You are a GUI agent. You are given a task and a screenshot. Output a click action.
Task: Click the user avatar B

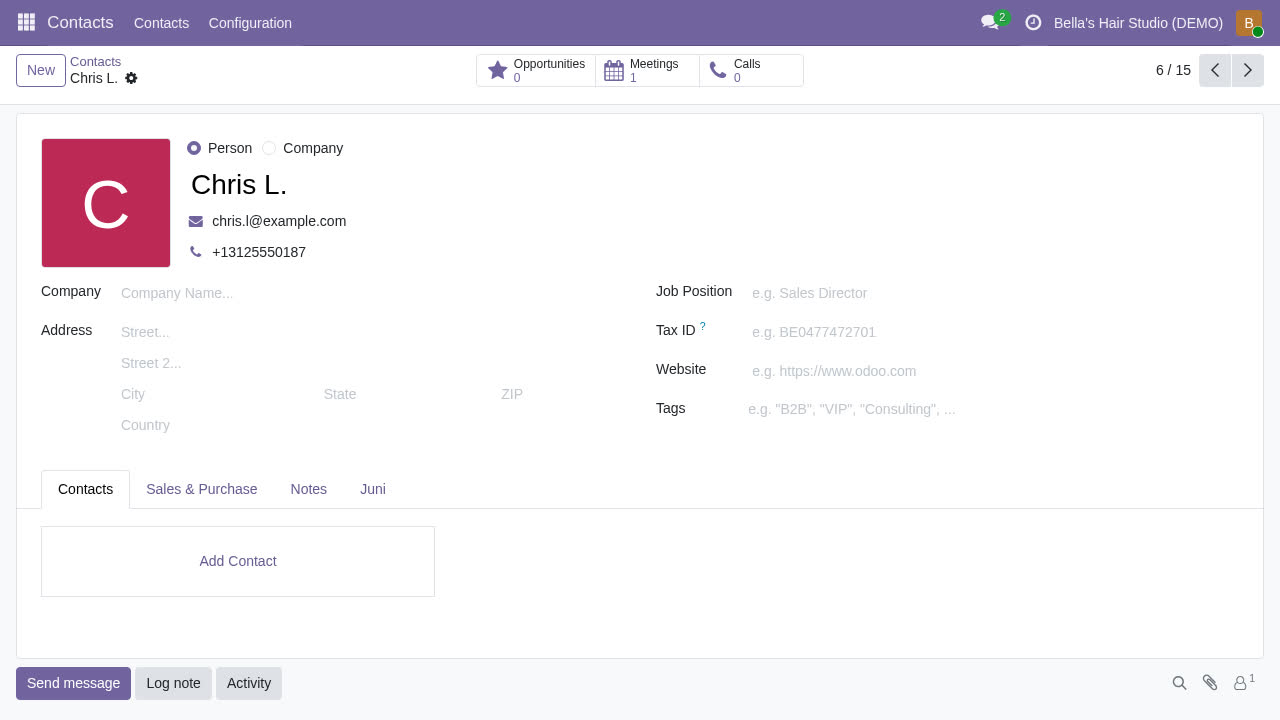1249,23
